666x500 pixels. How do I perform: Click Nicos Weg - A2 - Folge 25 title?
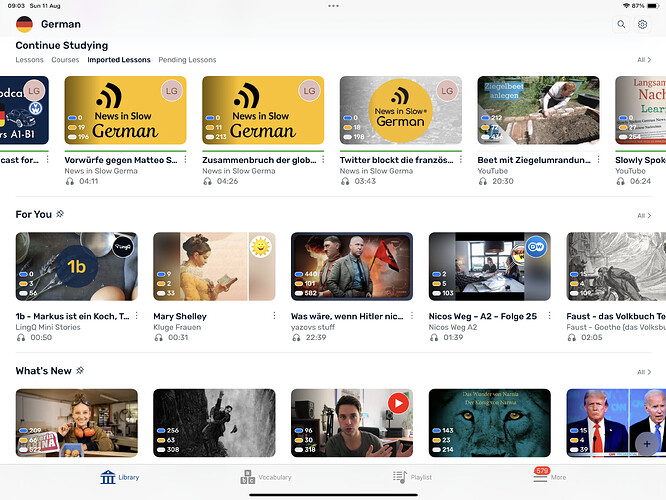point(483,316)
